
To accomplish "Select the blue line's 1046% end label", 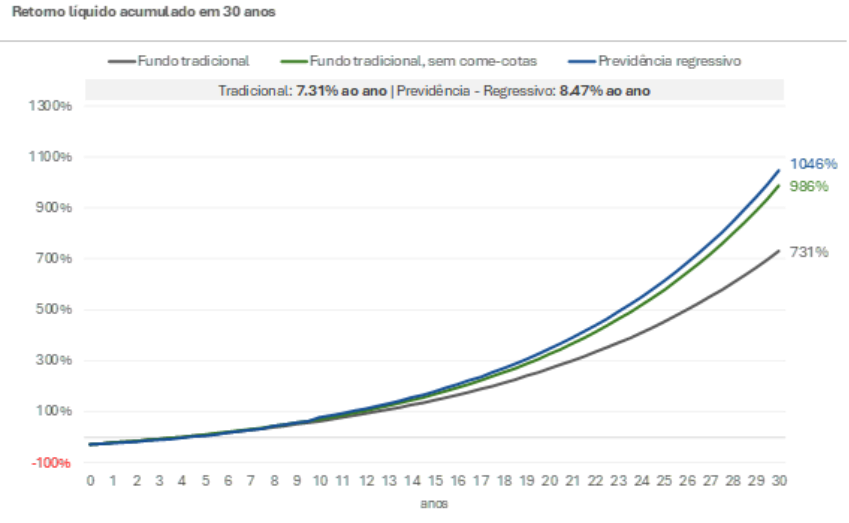I will coord(812,164).
